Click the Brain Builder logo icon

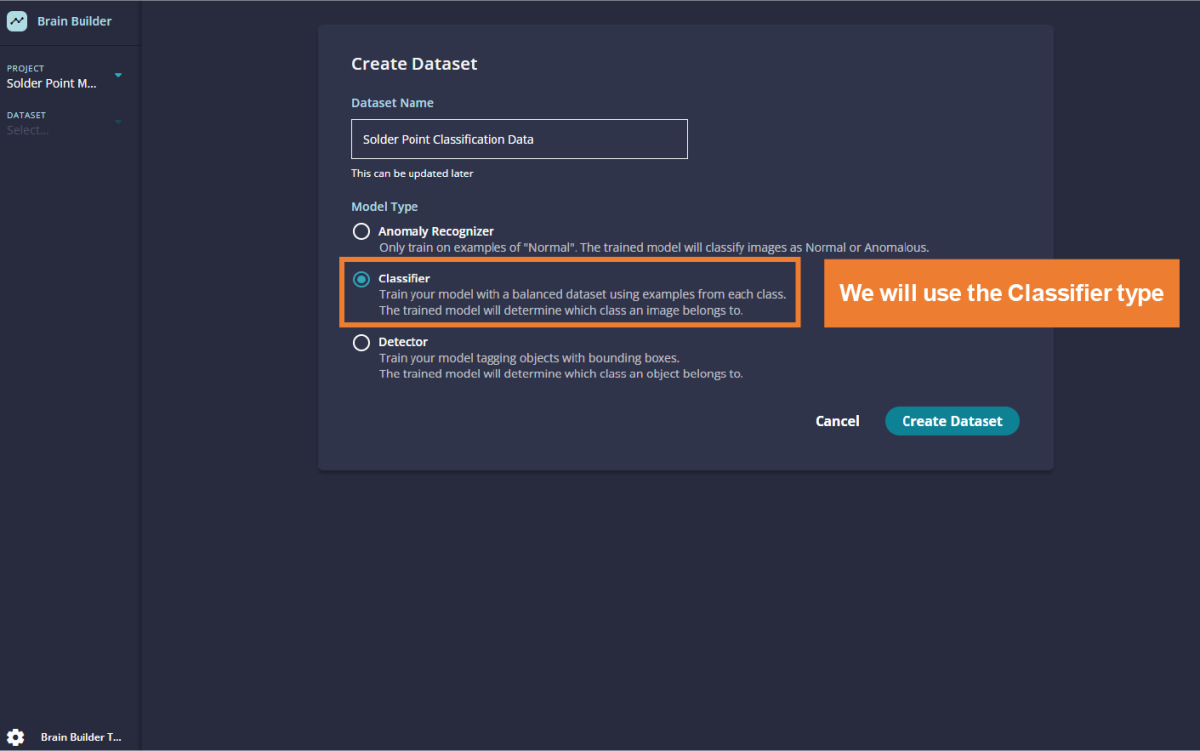tap(17, 21)
